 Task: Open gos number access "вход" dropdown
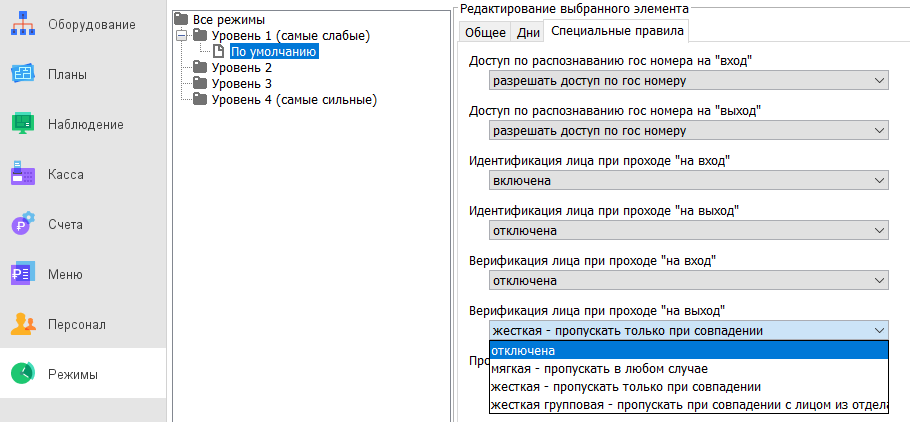[x=688, y=80]
